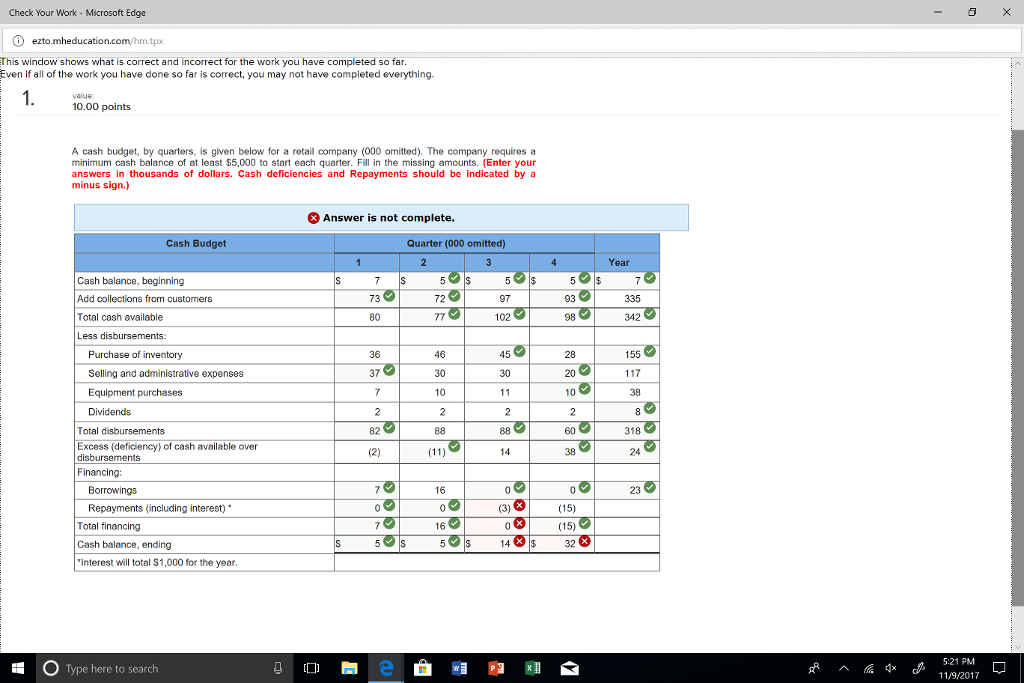Open Microsoft Excel from the taskbar

pyautogui.click(x=533, y=668)
